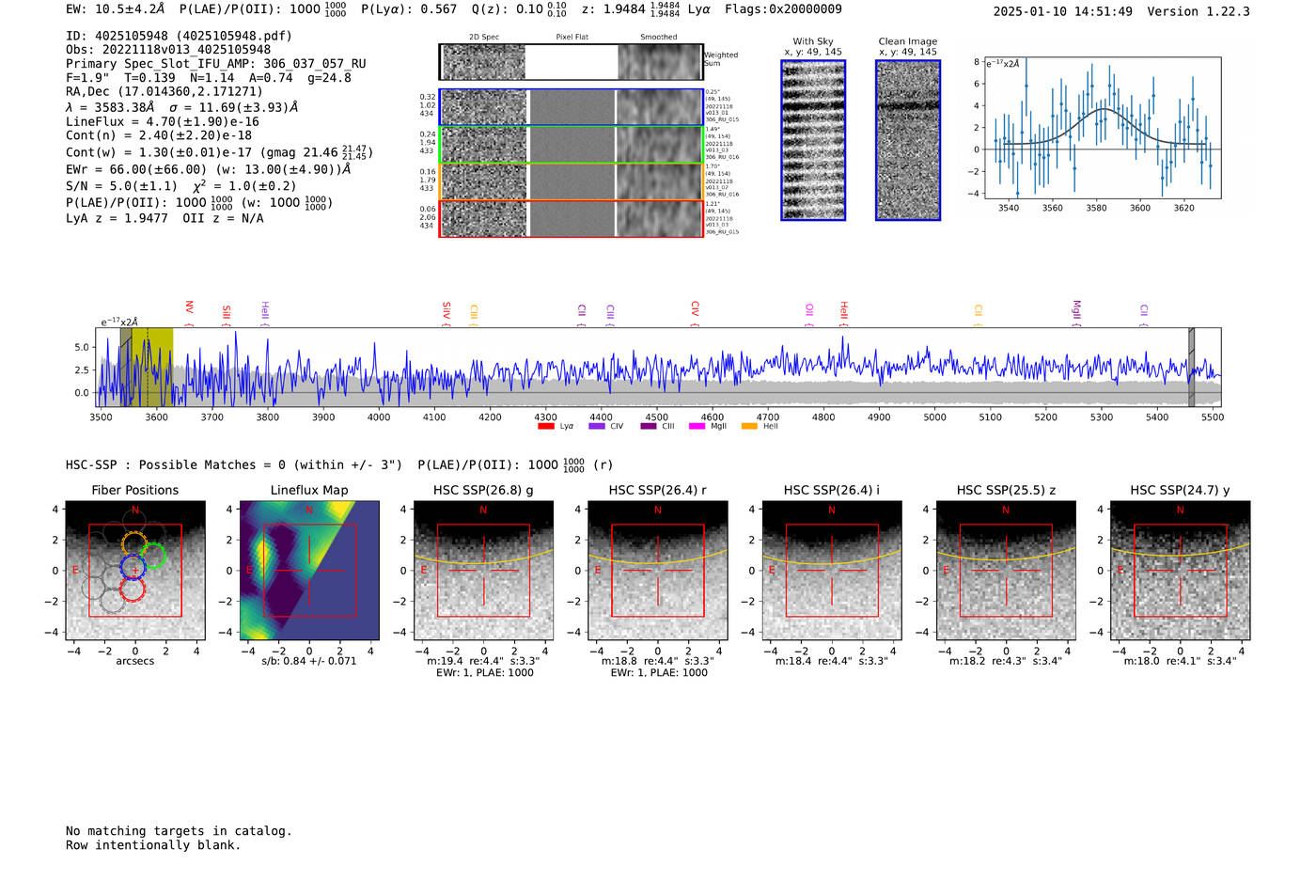1316x896 pixels.
Task: Click the Weighted Sum spectrum row
Action: [571, 62]
